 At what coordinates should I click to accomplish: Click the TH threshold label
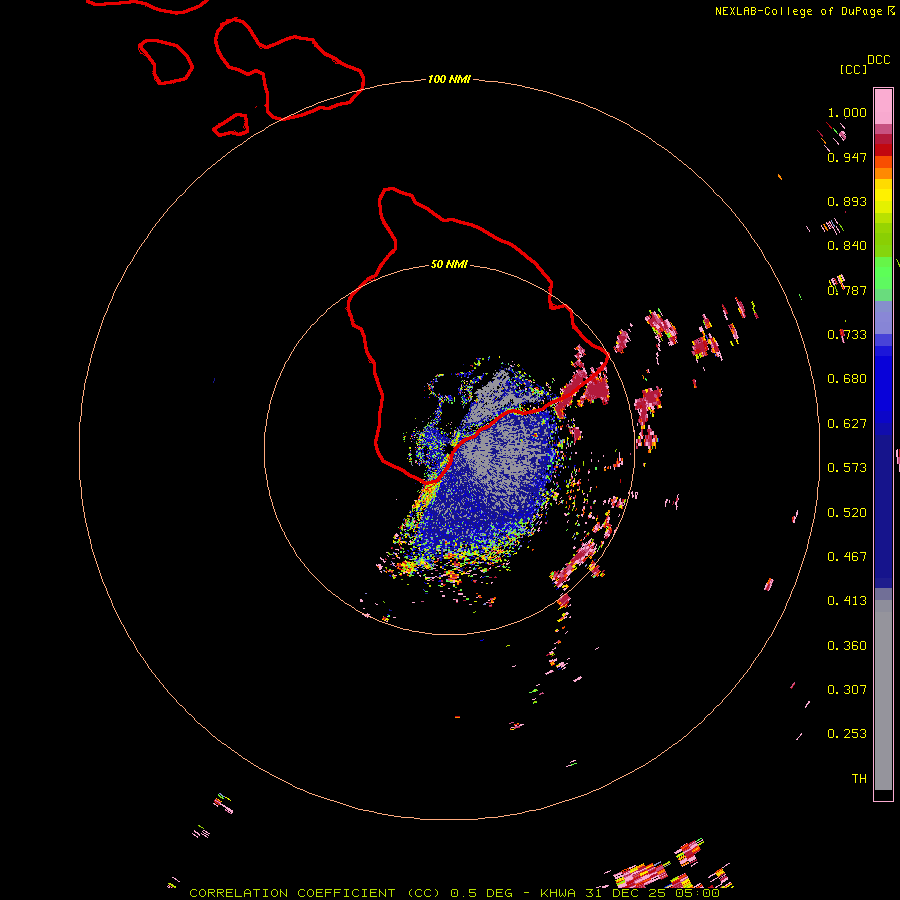(x=859, y=779)
